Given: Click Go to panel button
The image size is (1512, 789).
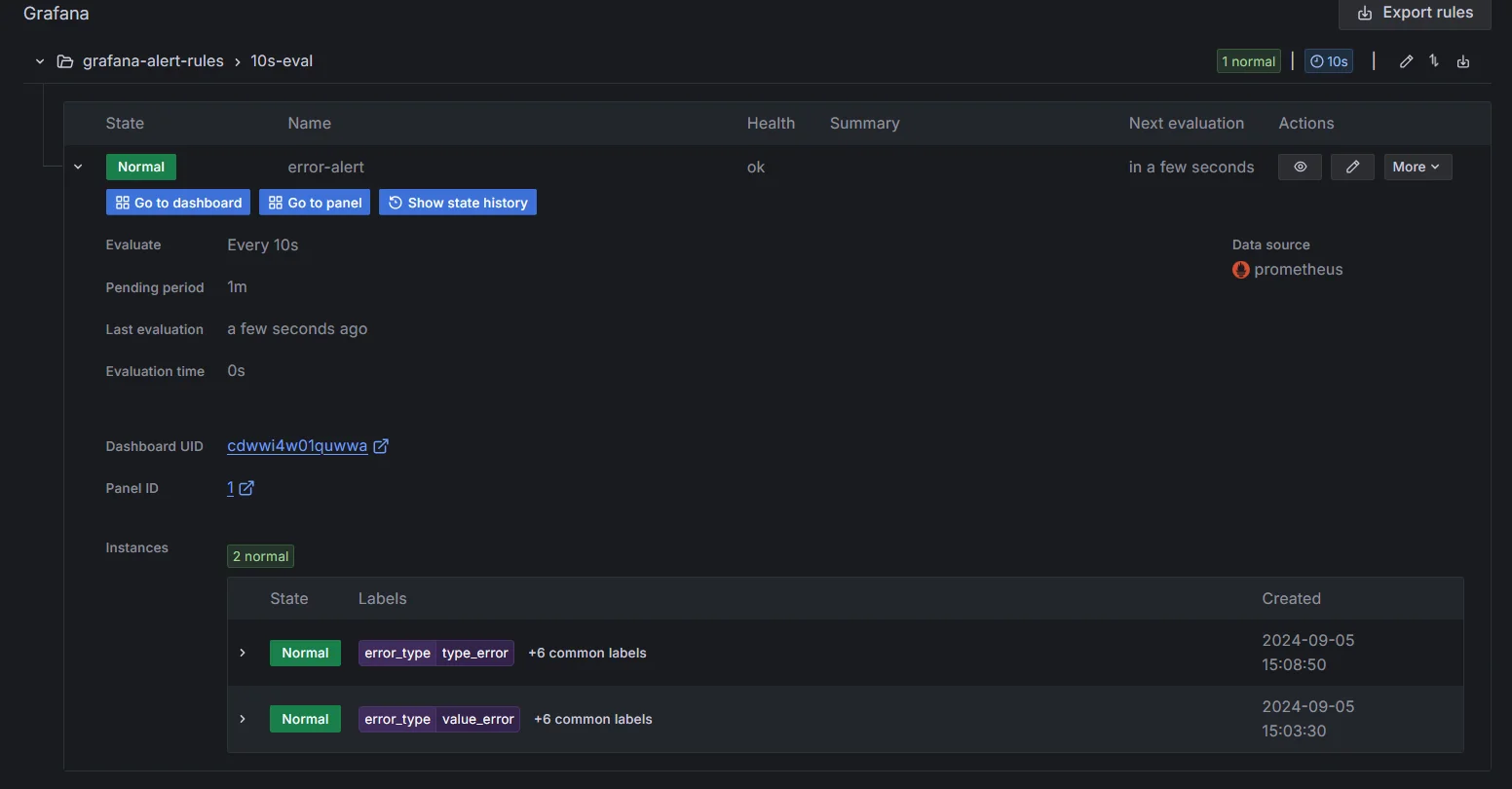Looking at the screenshot, I should point(315,203).
